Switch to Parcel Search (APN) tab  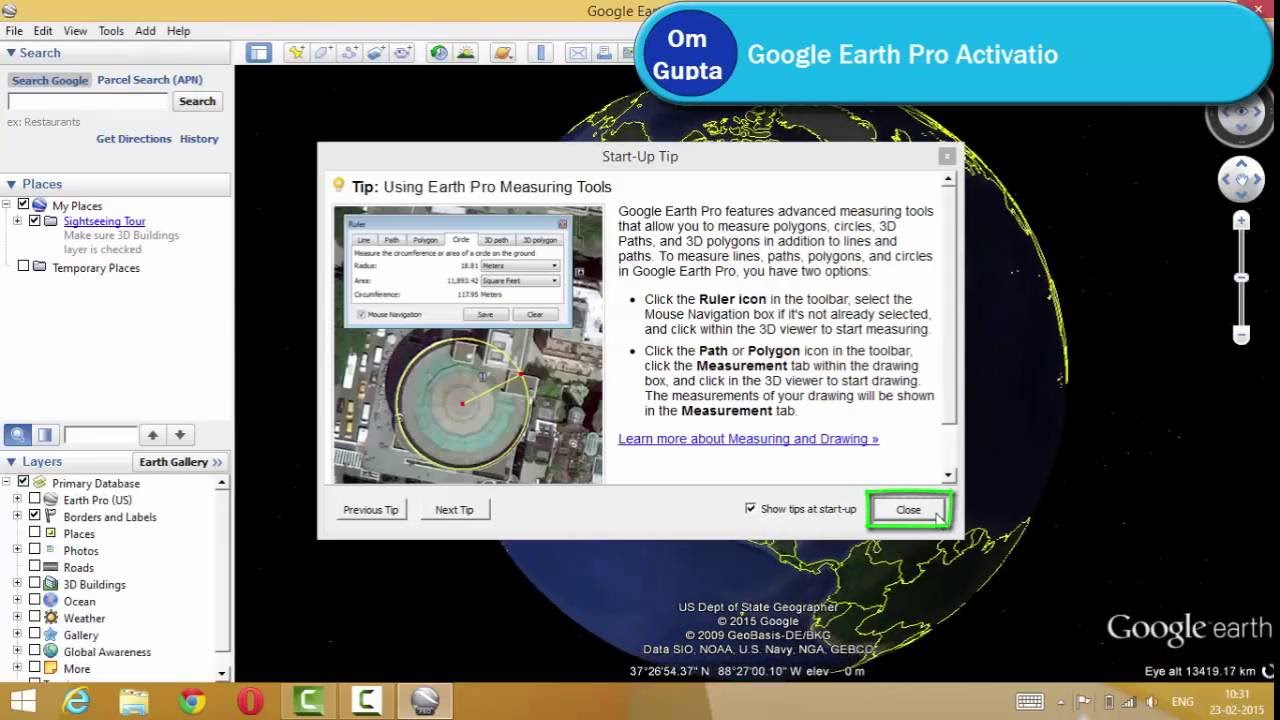coord(149,80)
